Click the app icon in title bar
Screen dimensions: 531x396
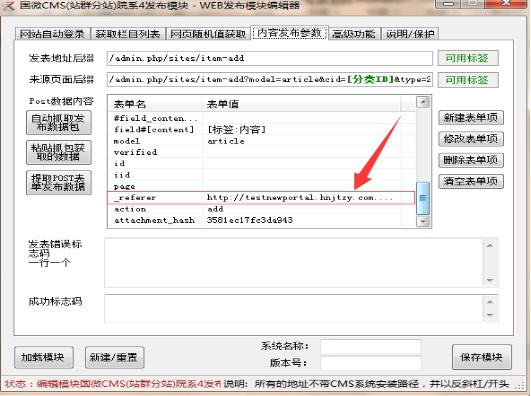coord(8,5)
